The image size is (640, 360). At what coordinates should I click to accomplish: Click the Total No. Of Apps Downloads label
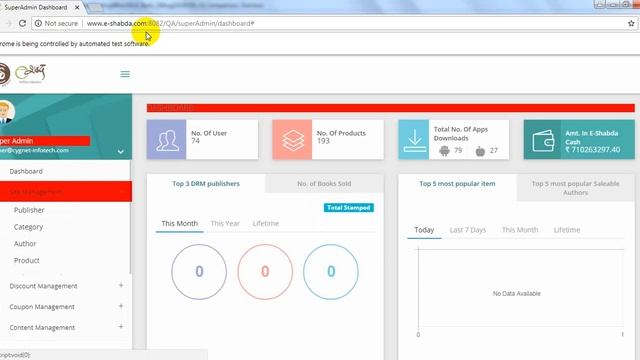(x=461, y=133)
